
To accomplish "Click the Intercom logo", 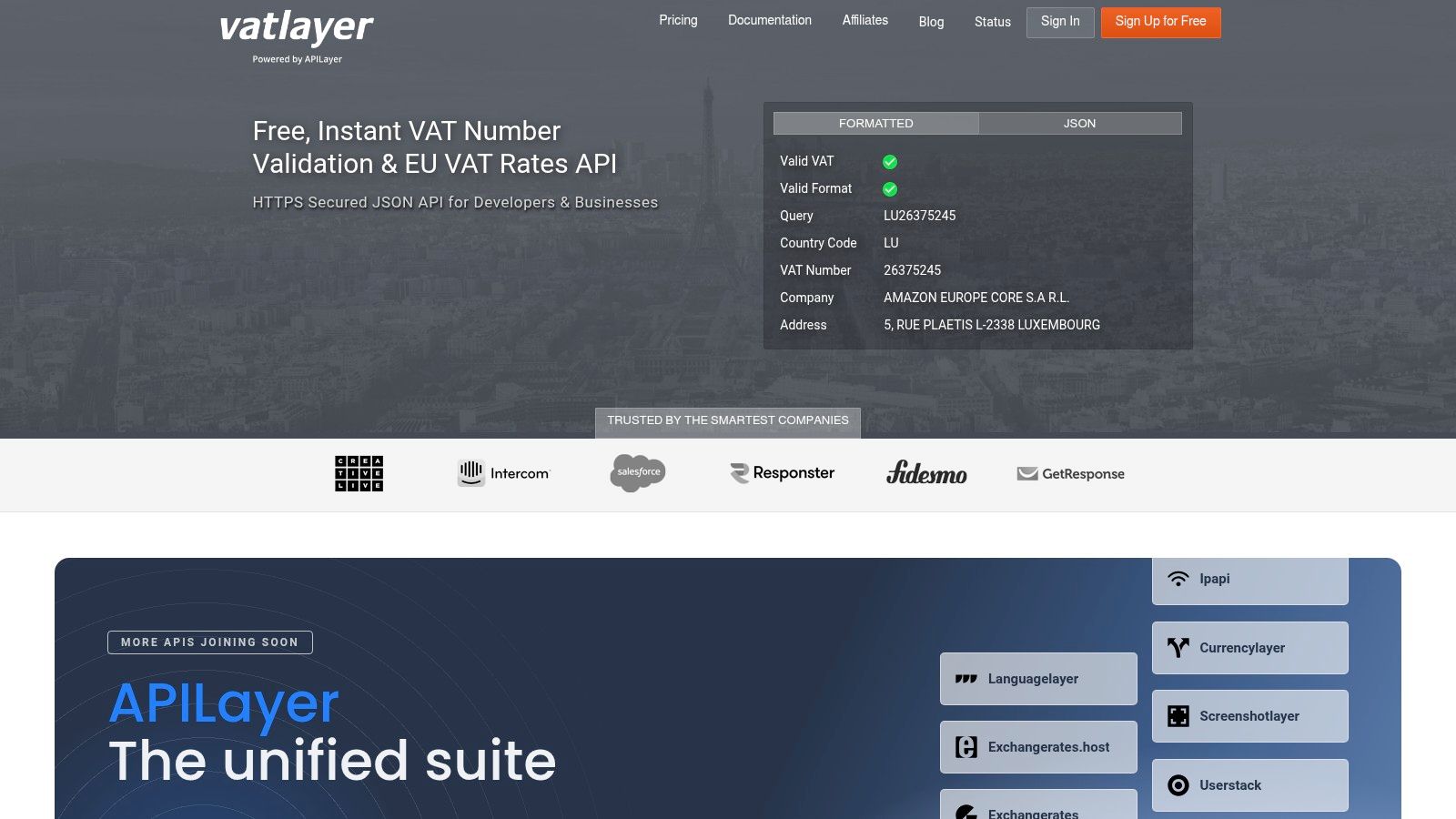I will coord(503,473).
